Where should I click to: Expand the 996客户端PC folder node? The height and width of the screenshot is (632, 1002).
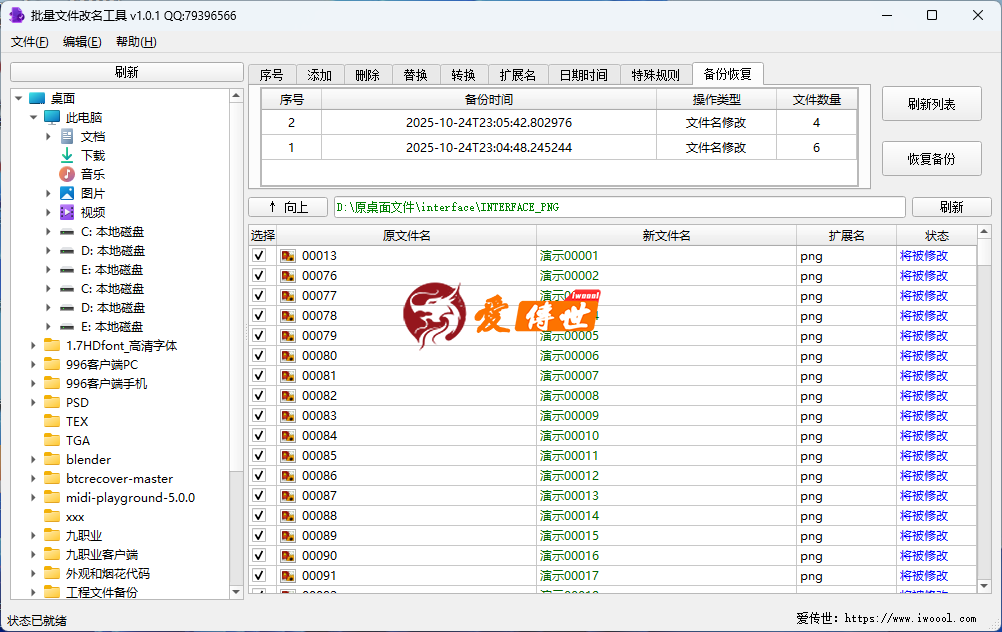tap(33, 364)
